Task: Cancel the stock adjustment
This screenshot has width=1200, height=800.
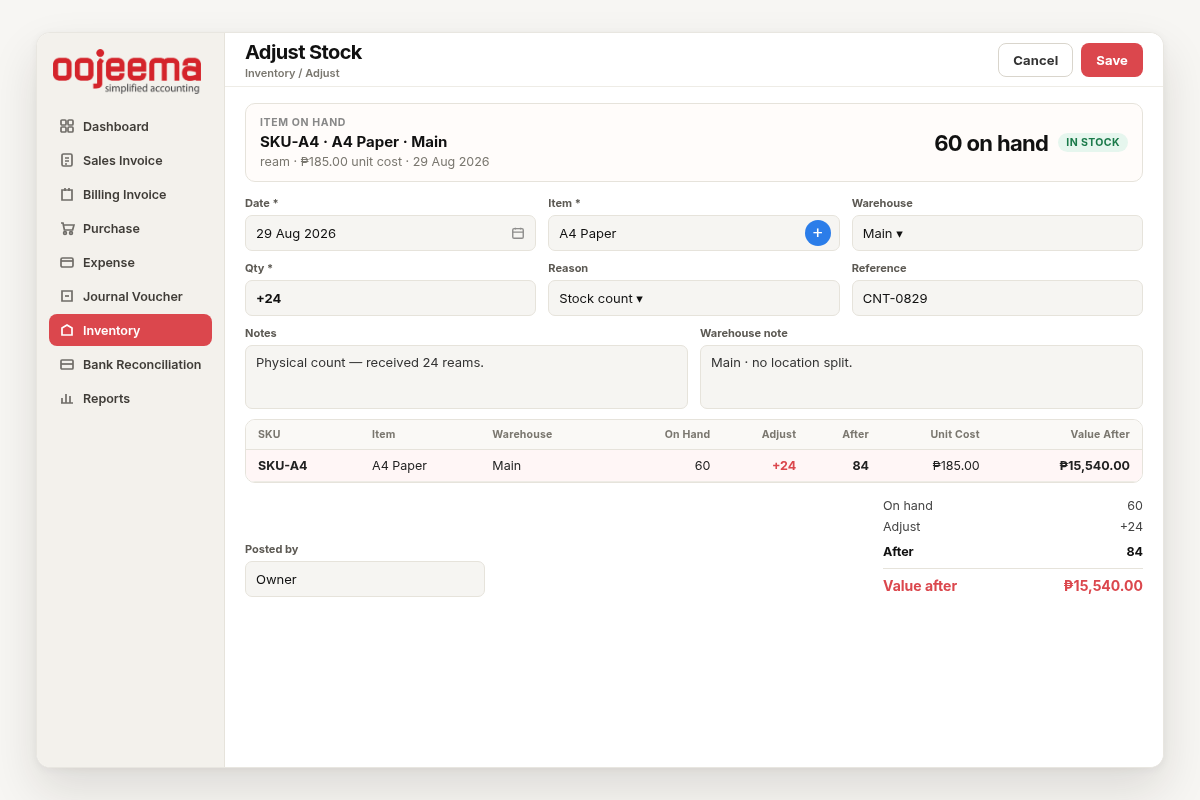Action: tap(1035, 60)
